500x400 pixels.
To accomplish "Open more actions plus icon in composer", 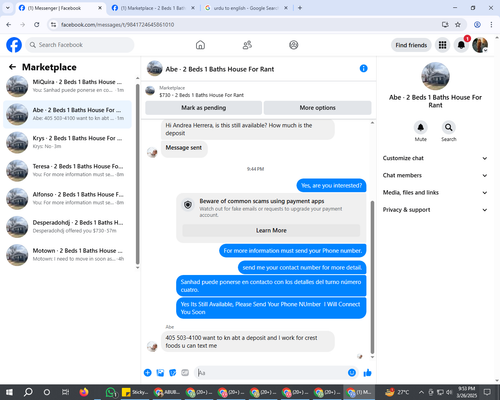I will (148, 373).
